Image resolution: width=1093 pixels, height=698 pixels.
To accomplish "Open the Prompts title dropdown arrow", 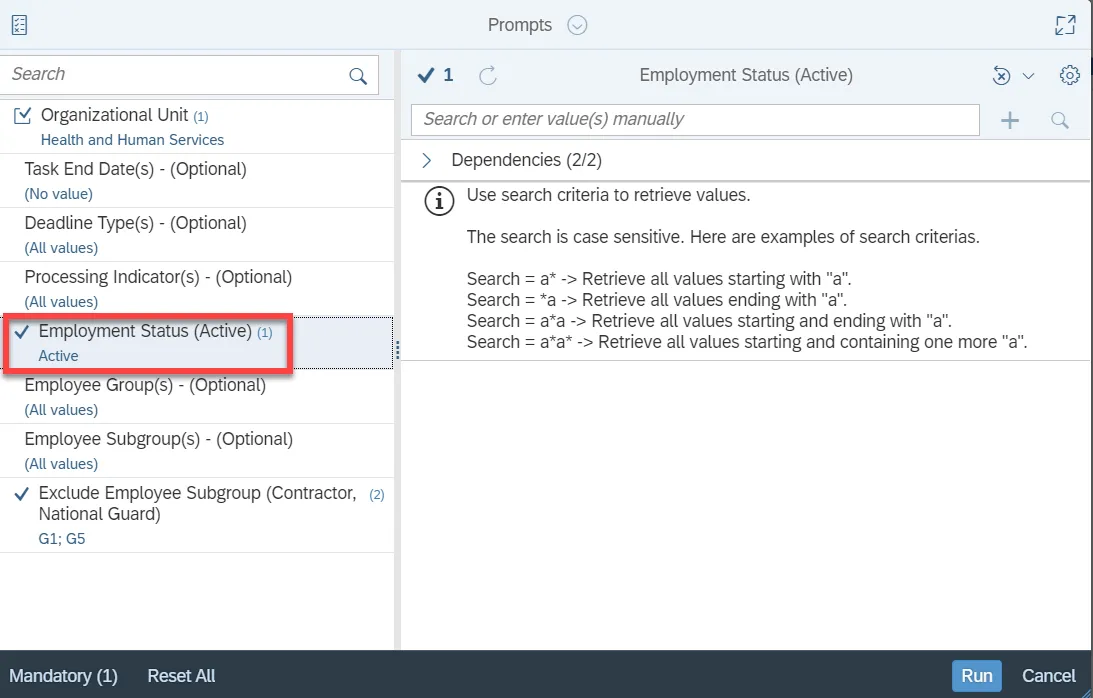I will (577, 25).
